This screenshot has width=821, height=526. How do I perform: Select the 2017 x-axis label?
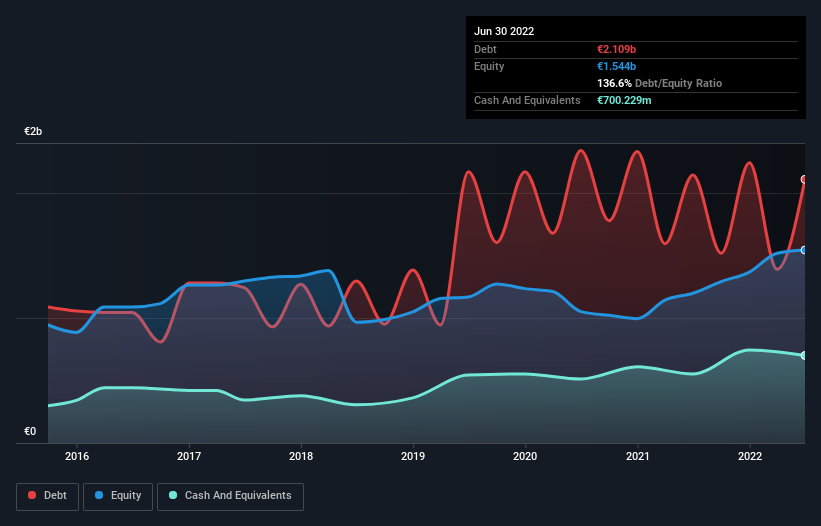[x=189, y=456]
